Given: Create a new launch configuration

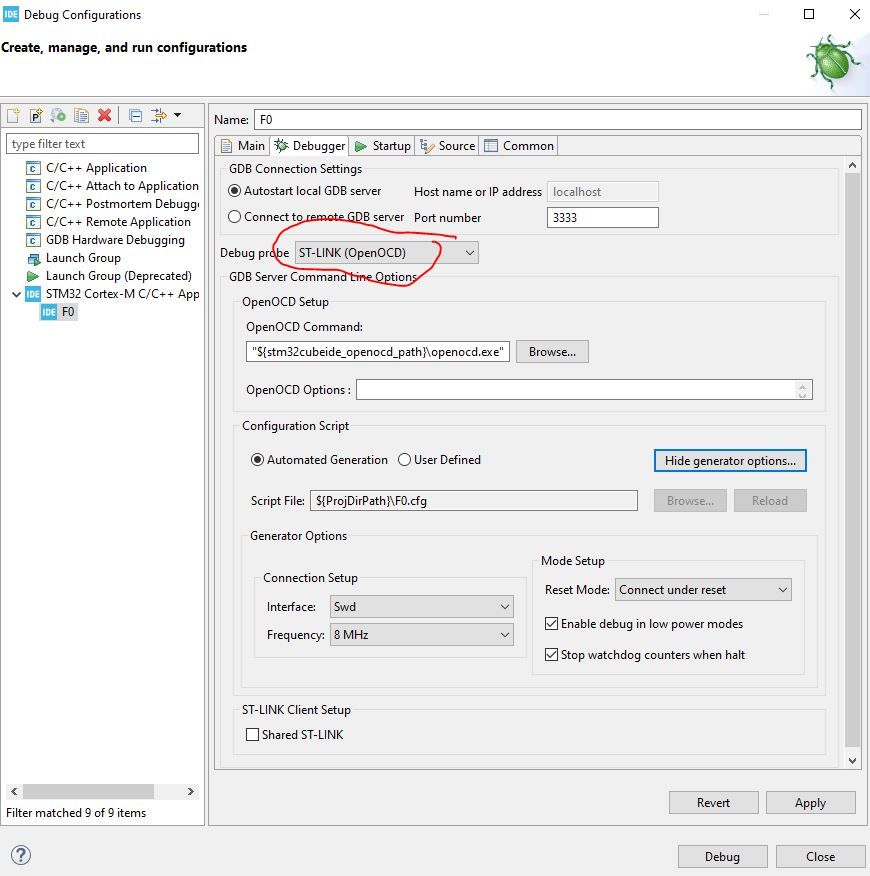Looking at the screenshot, I should click(13, 116).
